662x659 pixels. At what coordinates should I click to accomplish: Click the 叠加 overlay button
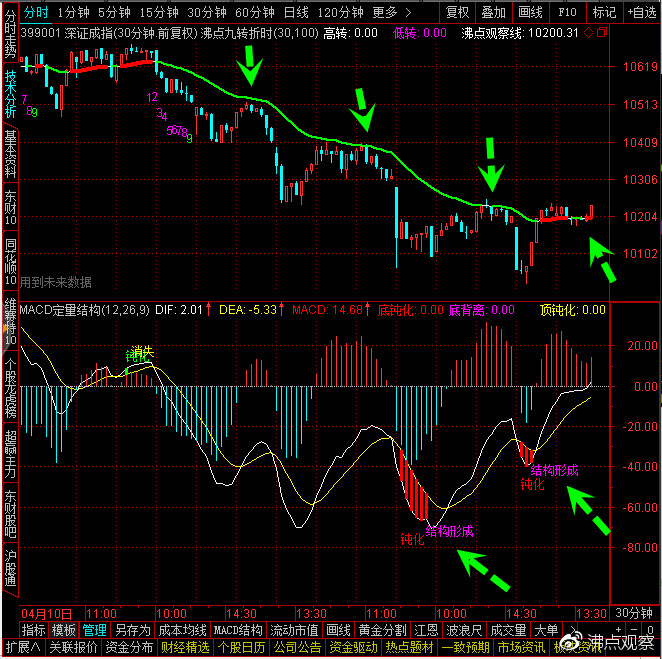click(x=494, y=12)
